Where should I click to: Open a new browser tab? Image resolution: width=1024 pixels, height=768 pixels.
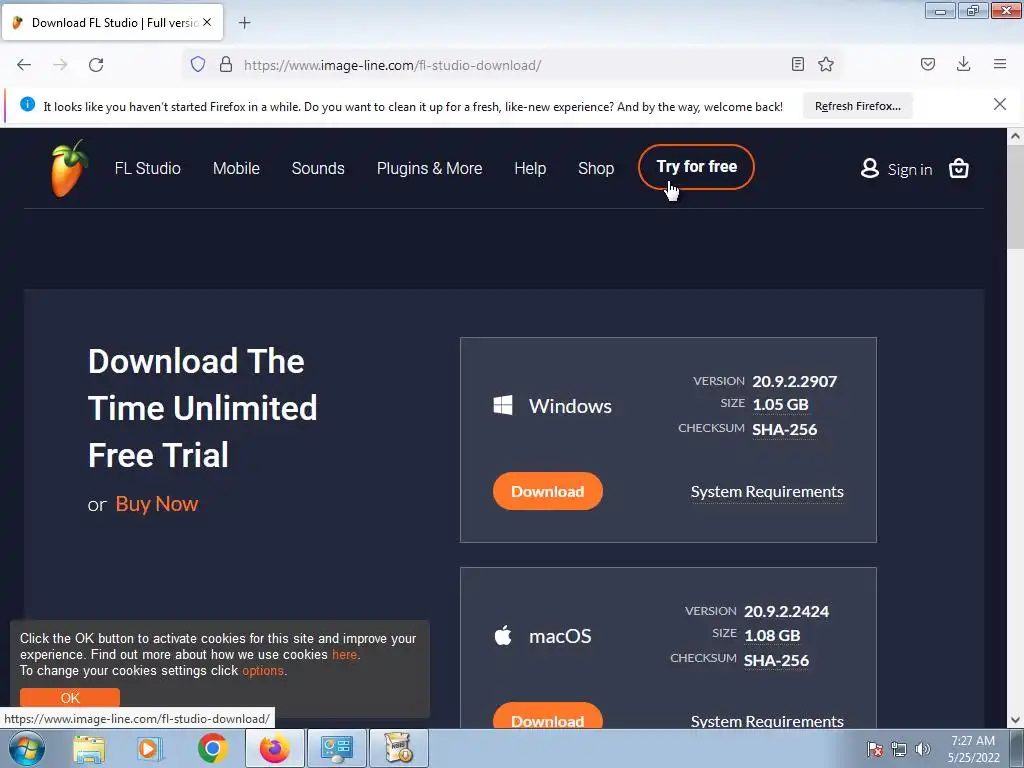click(x=244, y=23)
